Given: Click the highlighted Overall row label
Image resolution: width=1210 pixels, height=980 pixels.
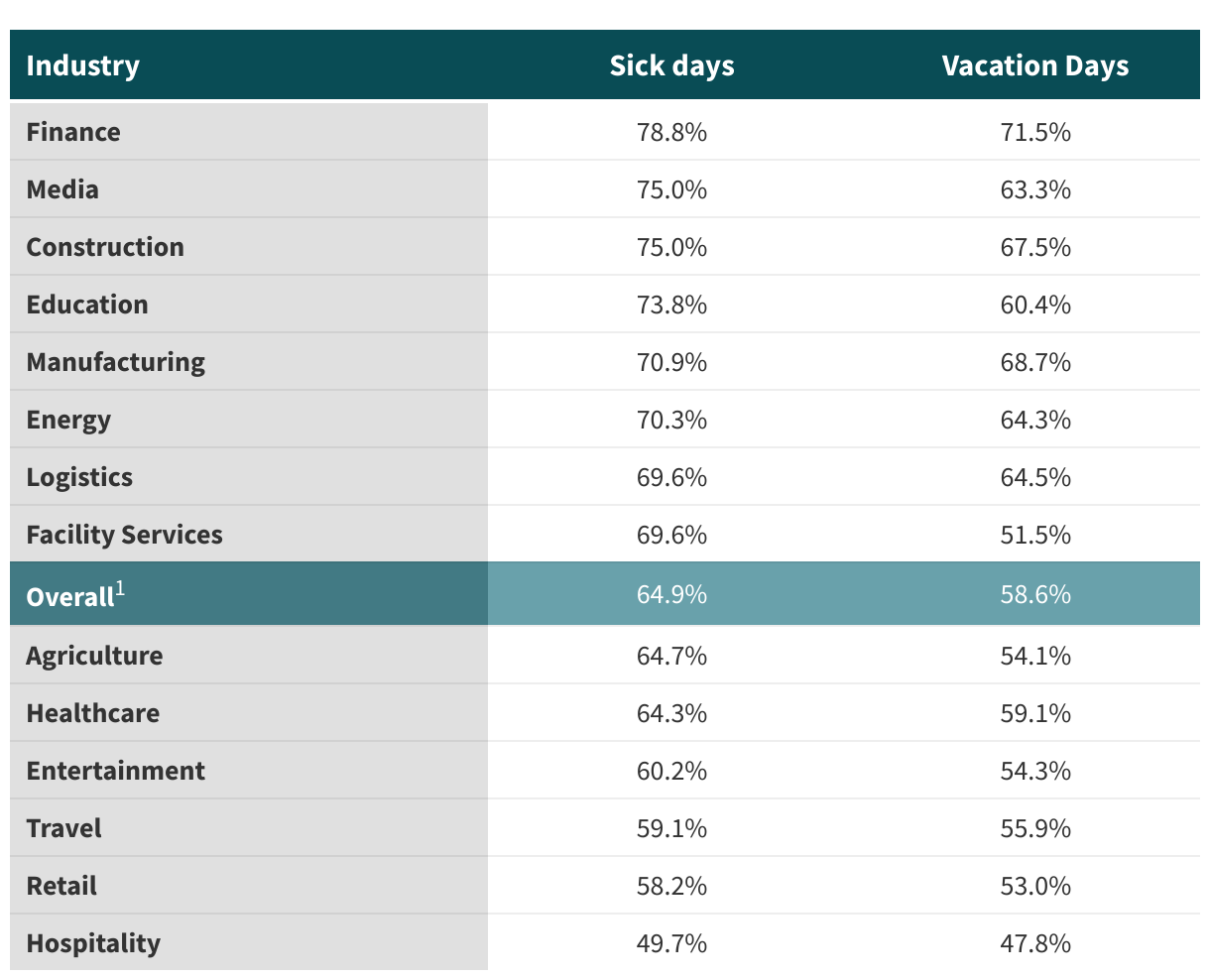Looking at the screenshot, I should (69, 596).
